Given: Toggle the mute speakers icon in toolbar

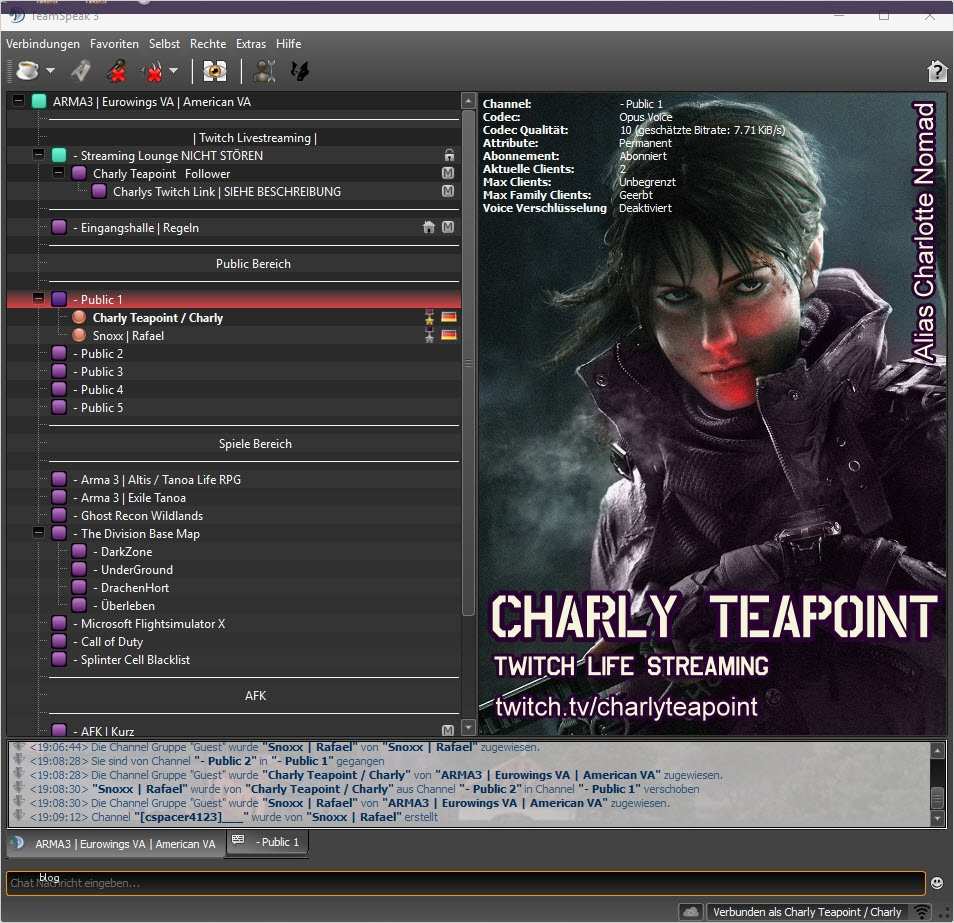Looking at the screenshot, I should [152, 71].
